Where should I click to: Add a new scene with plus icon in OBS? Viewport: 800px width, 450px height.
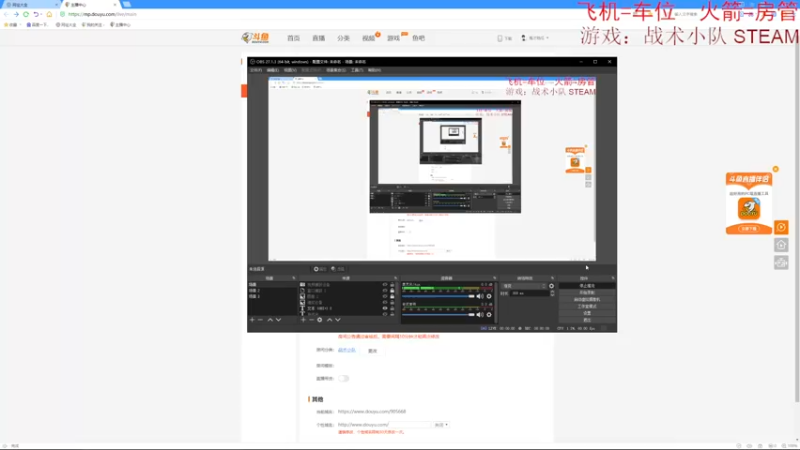(252, 320)
